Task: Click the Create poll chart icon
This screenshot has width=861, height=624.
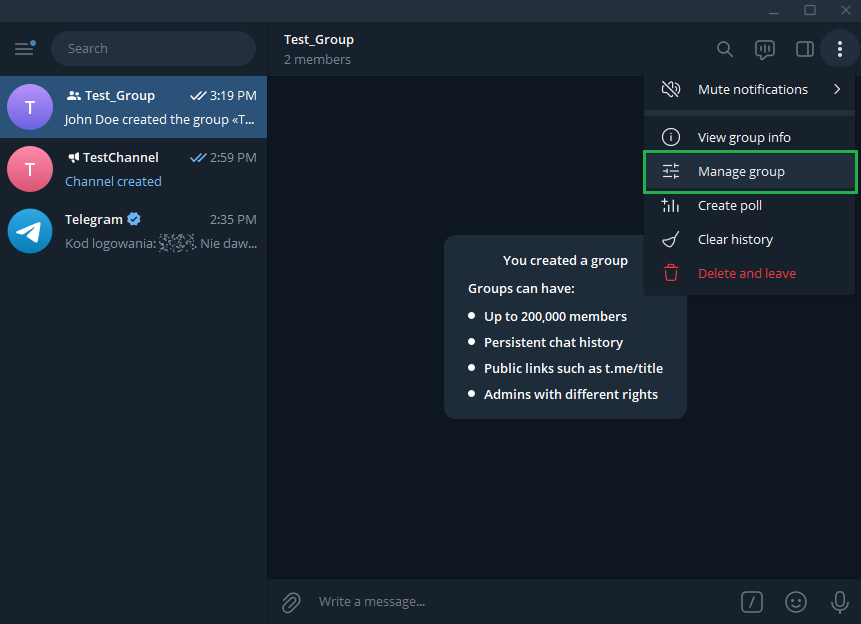Action: [x=670, y=205]
